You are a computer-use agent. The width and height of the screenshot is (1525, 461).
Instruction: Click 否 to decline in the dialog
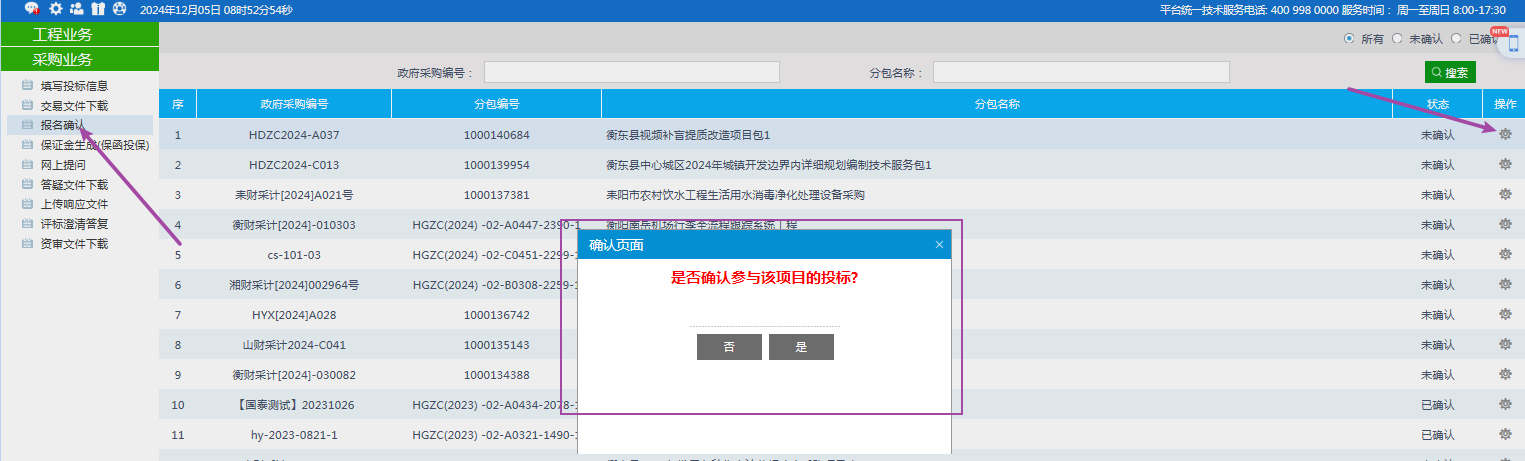click(729, 347)
